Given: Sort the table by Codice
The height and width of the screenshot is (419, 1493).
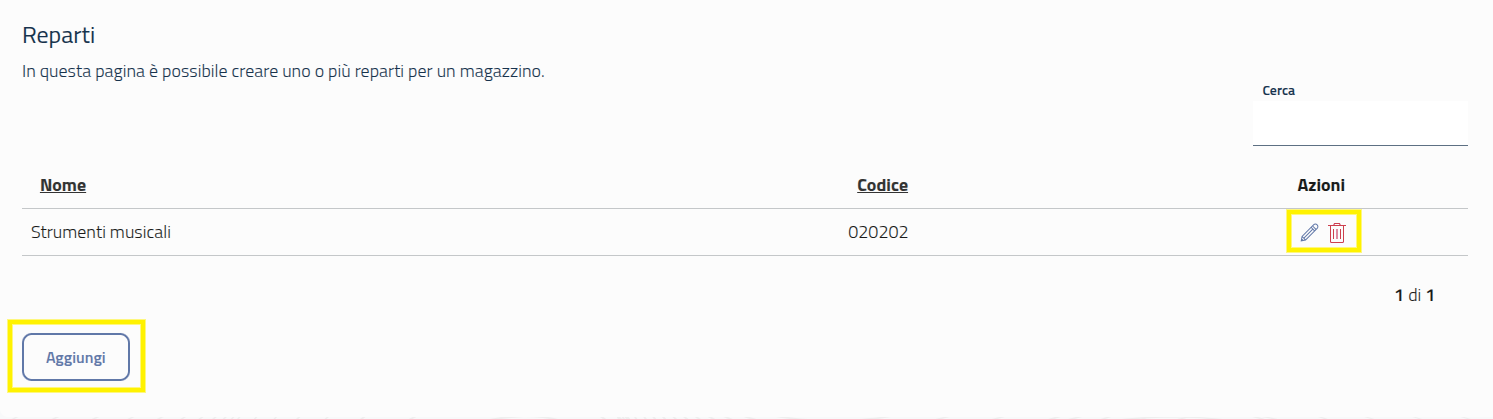Looking at the screenshot, I should (x=882, y=185).
